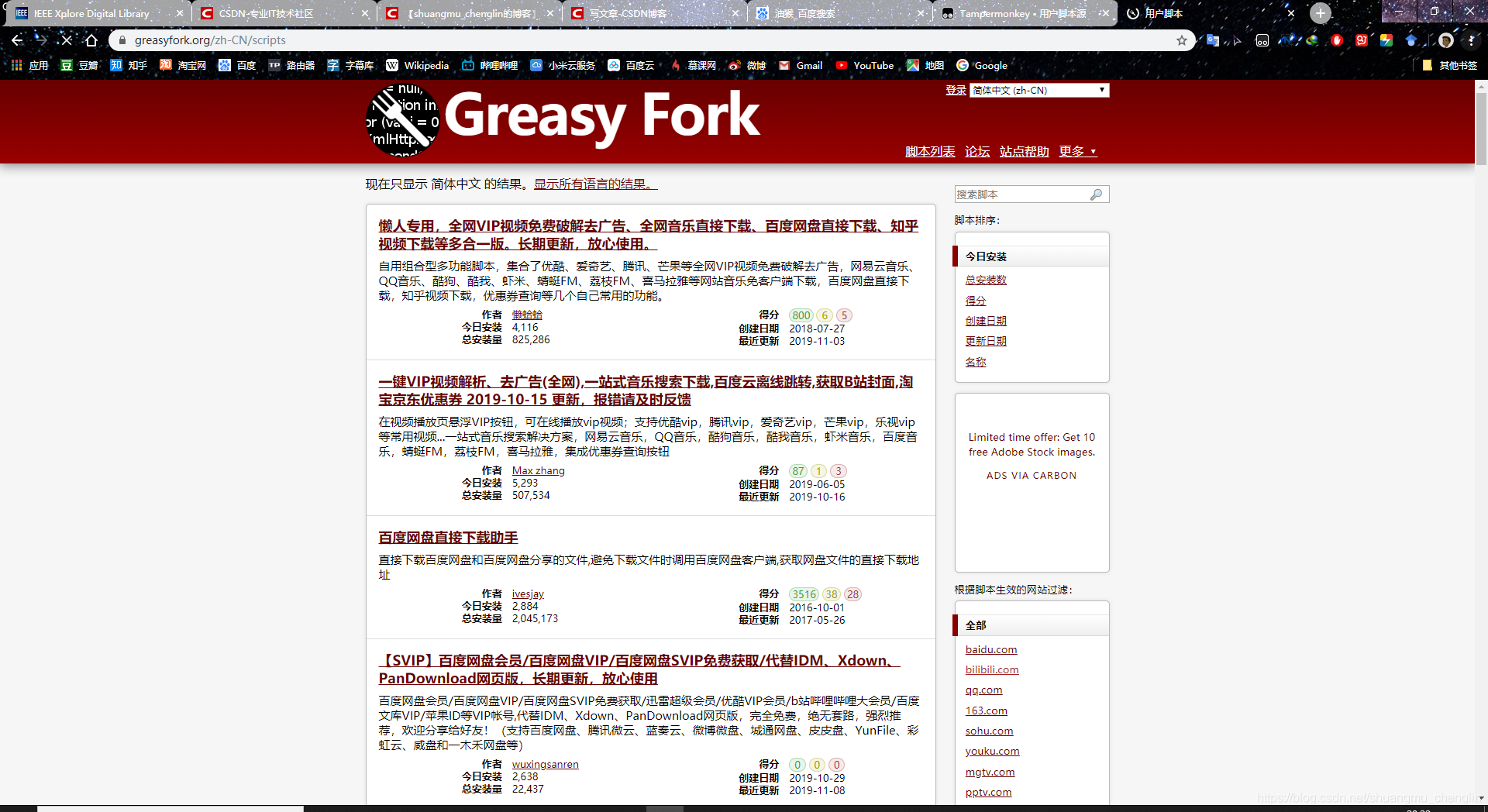This screenshot has width=1488, height=812.
Task: Open author Max zhang profile
Action: click(538, 471)
